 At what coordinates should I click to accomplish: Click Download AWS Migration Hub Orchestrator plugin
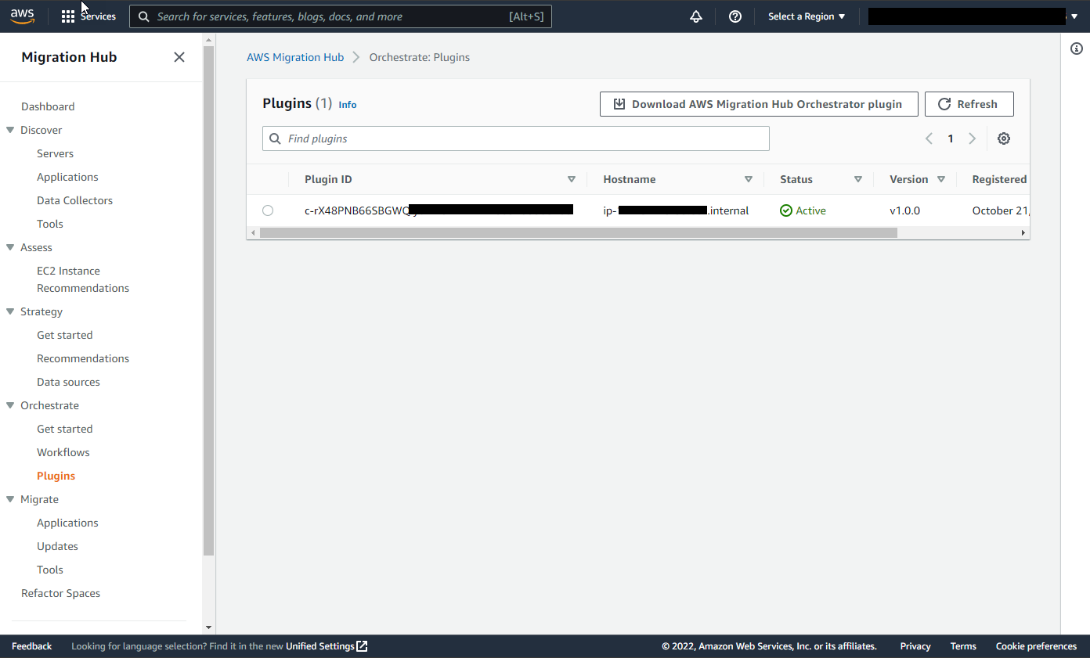[x=759, y=104]
